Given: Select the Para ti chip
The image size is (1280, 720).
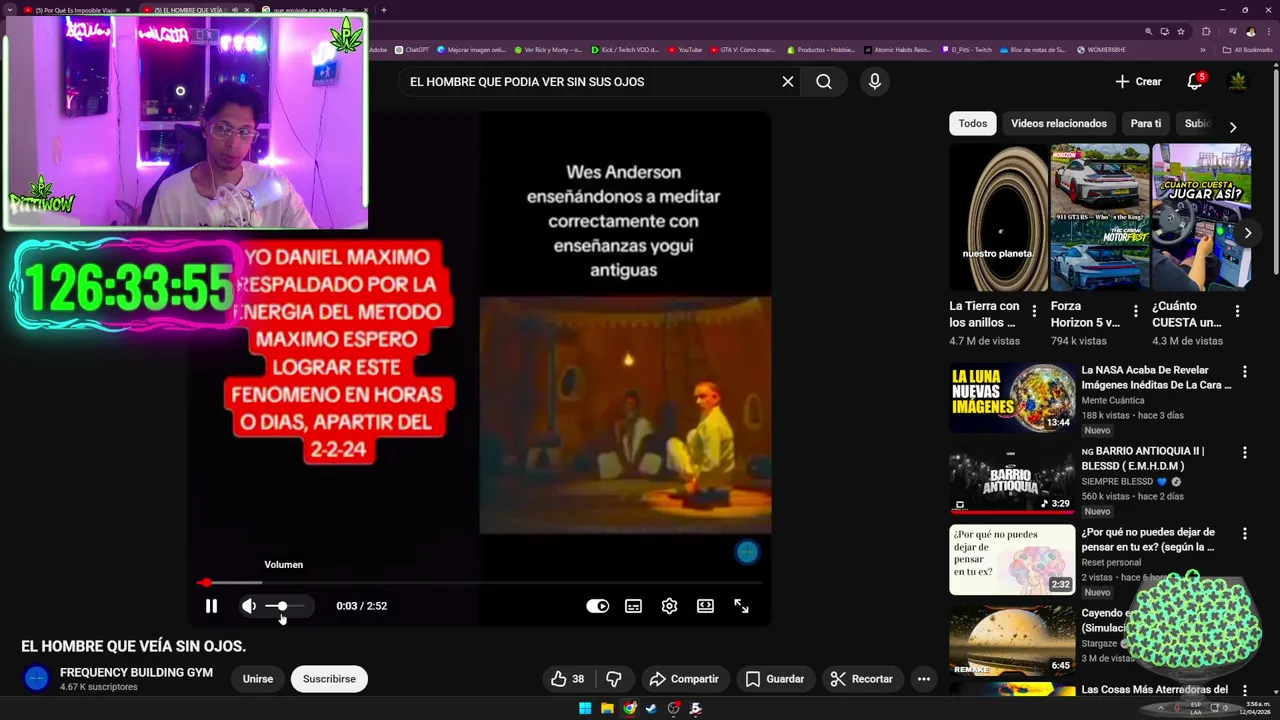Looking at the screenshot, I should tap(1146, 124).
